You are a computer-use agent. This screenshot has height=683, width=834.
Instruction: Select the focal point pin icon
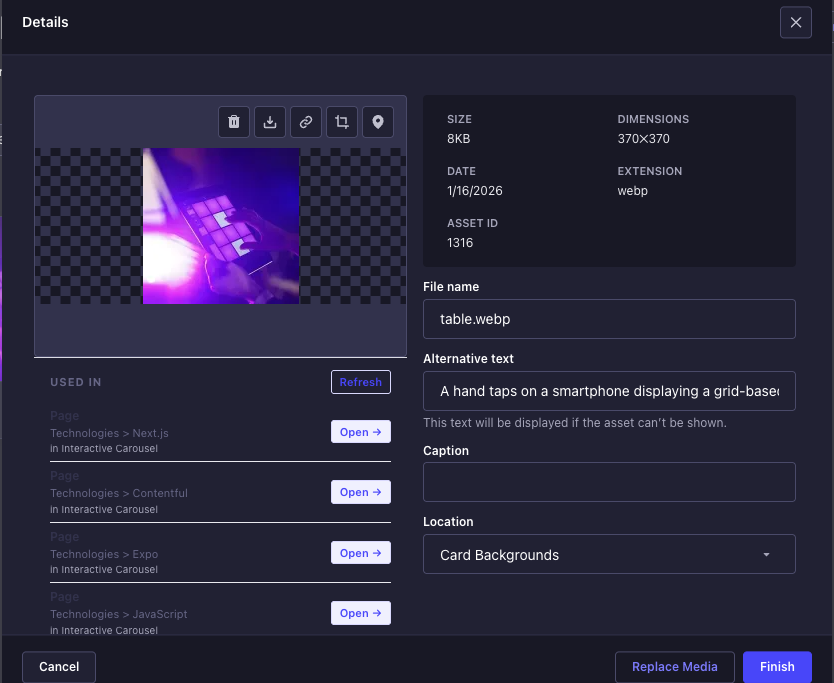[378, 122]
